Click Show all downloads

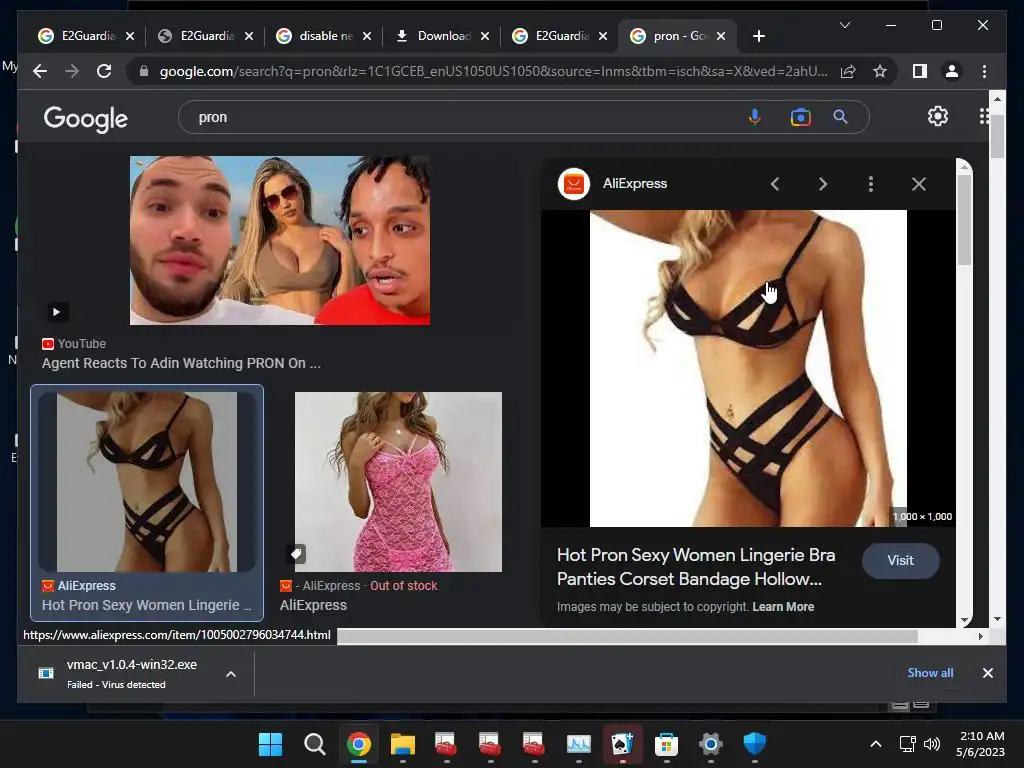coord(930,673)
